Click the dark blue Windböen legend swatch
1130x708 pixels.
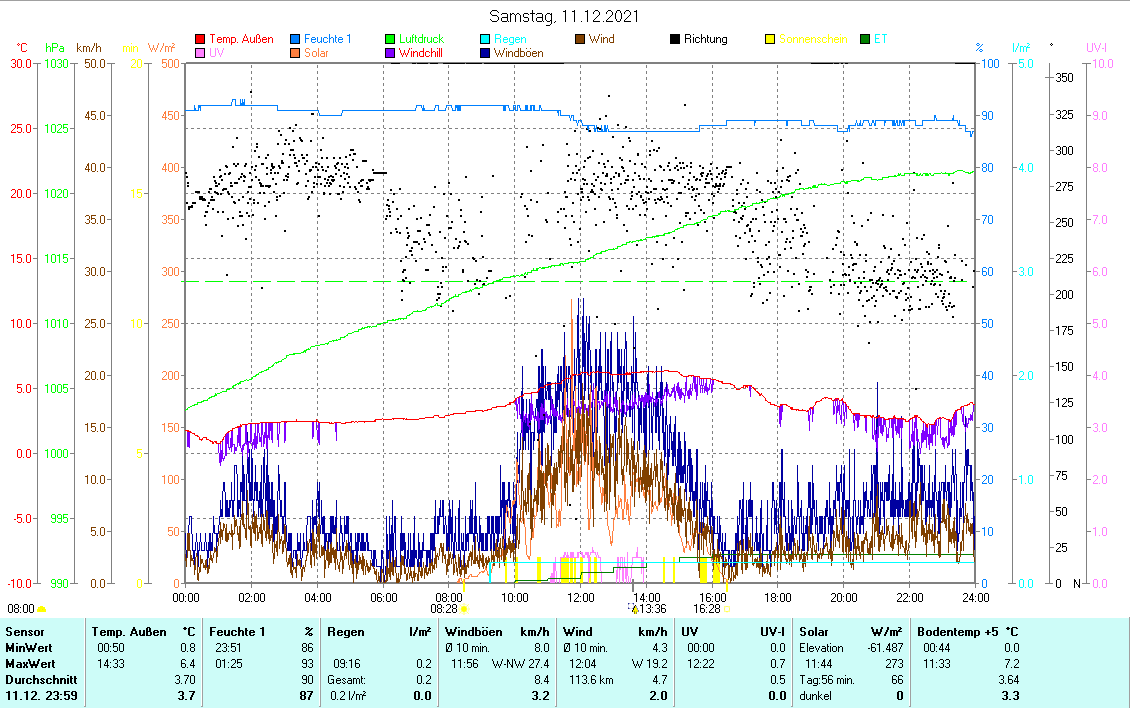pyautogui.click(x=484, y=53)
